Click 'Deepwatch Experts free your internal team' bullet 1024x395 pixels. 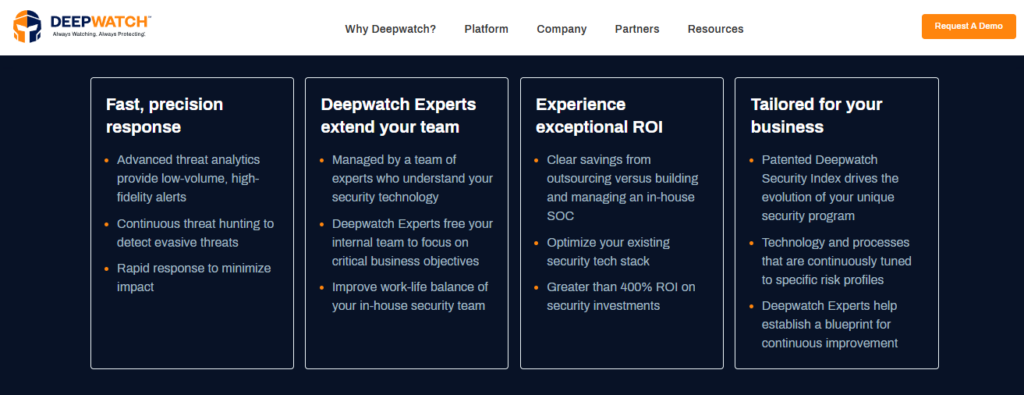tap(413, 242)
